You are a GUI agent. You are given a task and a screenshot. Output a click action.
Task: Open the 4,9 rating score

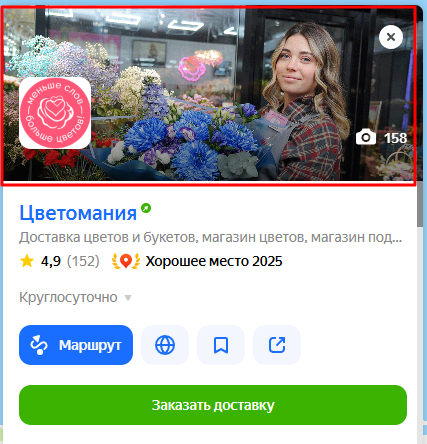(51, 261)
